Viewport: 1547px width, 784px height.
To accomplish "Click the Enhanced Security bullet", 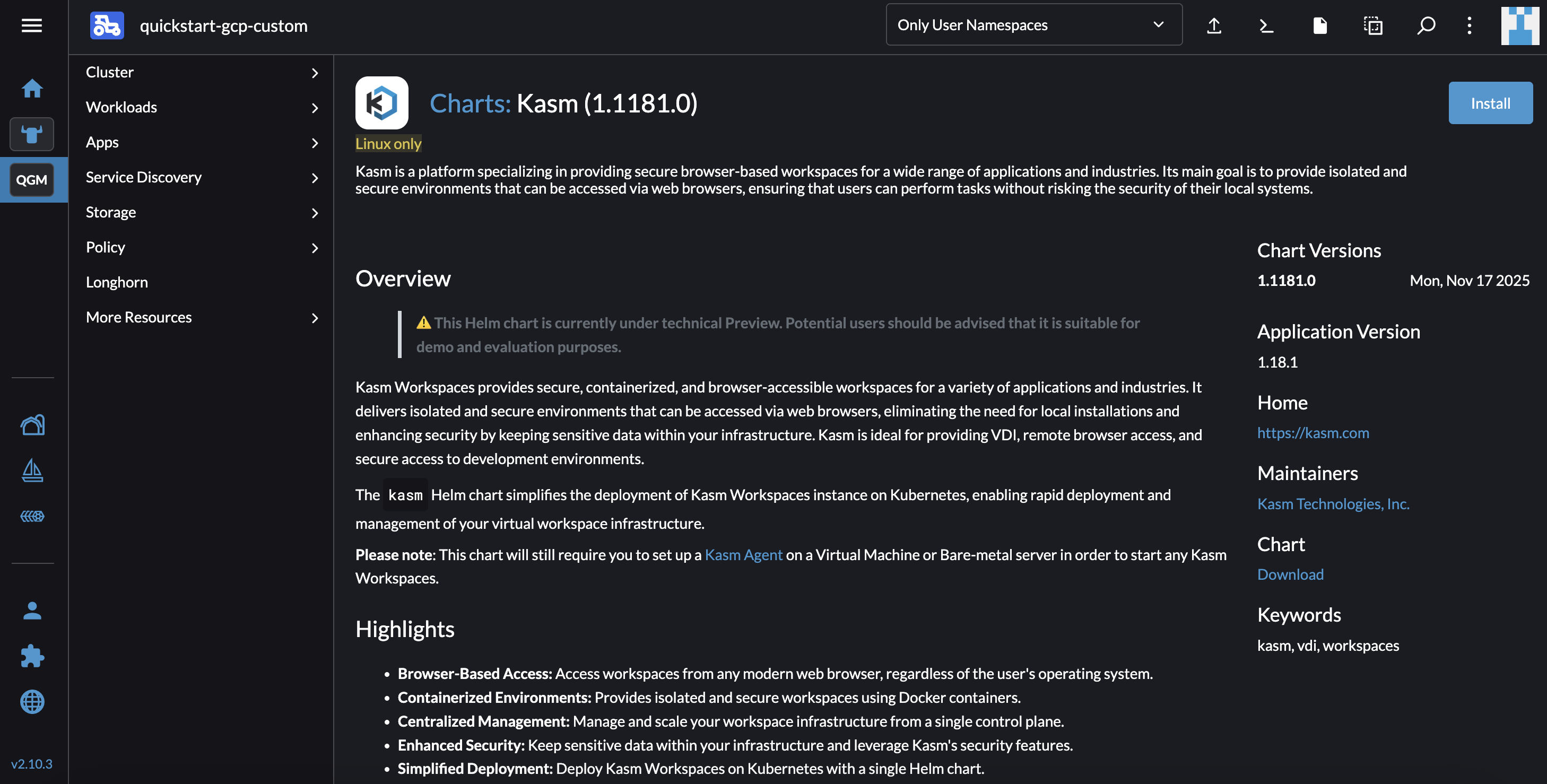I will pos(735,745).
